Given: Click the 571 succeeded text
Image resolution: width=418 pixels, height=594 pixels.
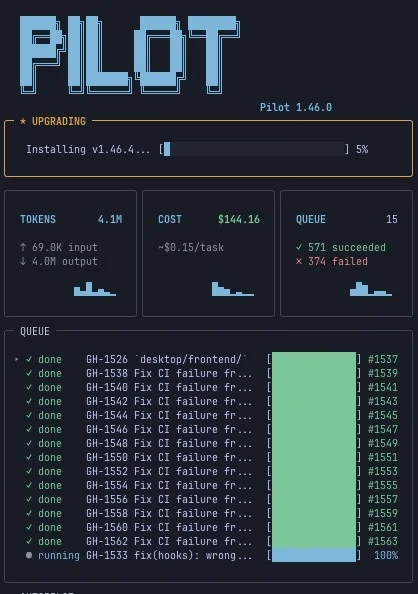Looking at the screenshot, I should tap(347, 247).
